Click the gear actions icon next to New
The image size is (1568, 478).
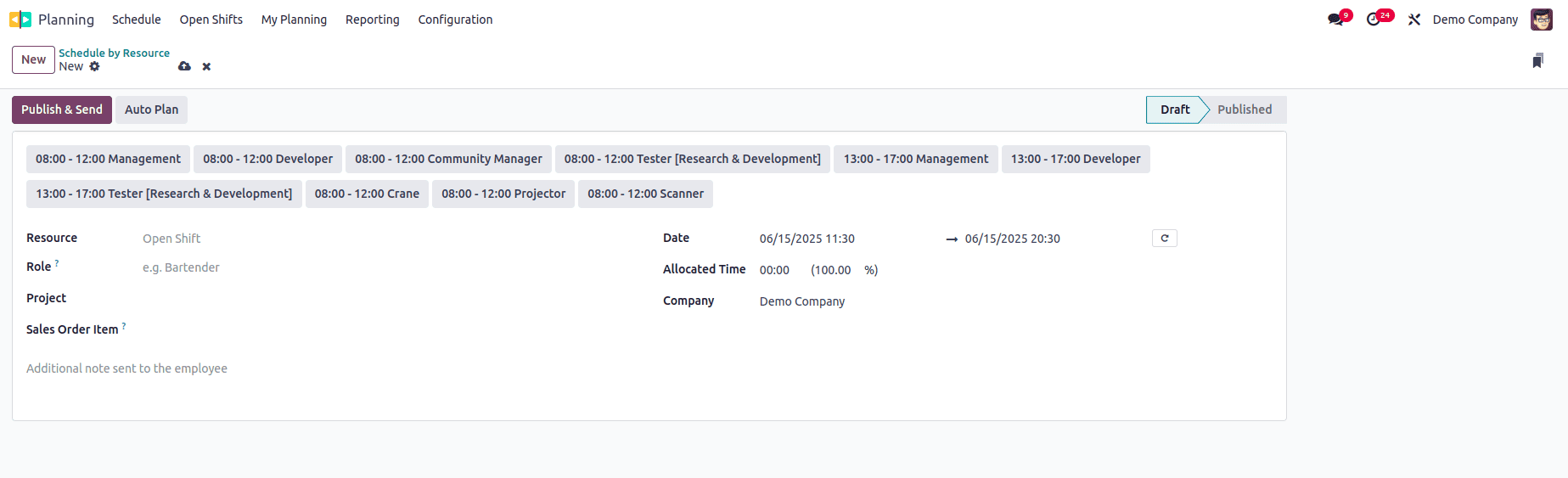pos(94,66)
